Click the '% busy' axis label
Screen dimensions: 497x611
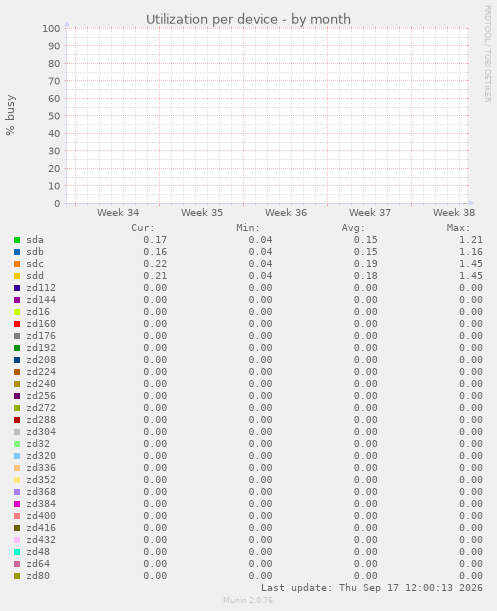click(x=10, y=115)
